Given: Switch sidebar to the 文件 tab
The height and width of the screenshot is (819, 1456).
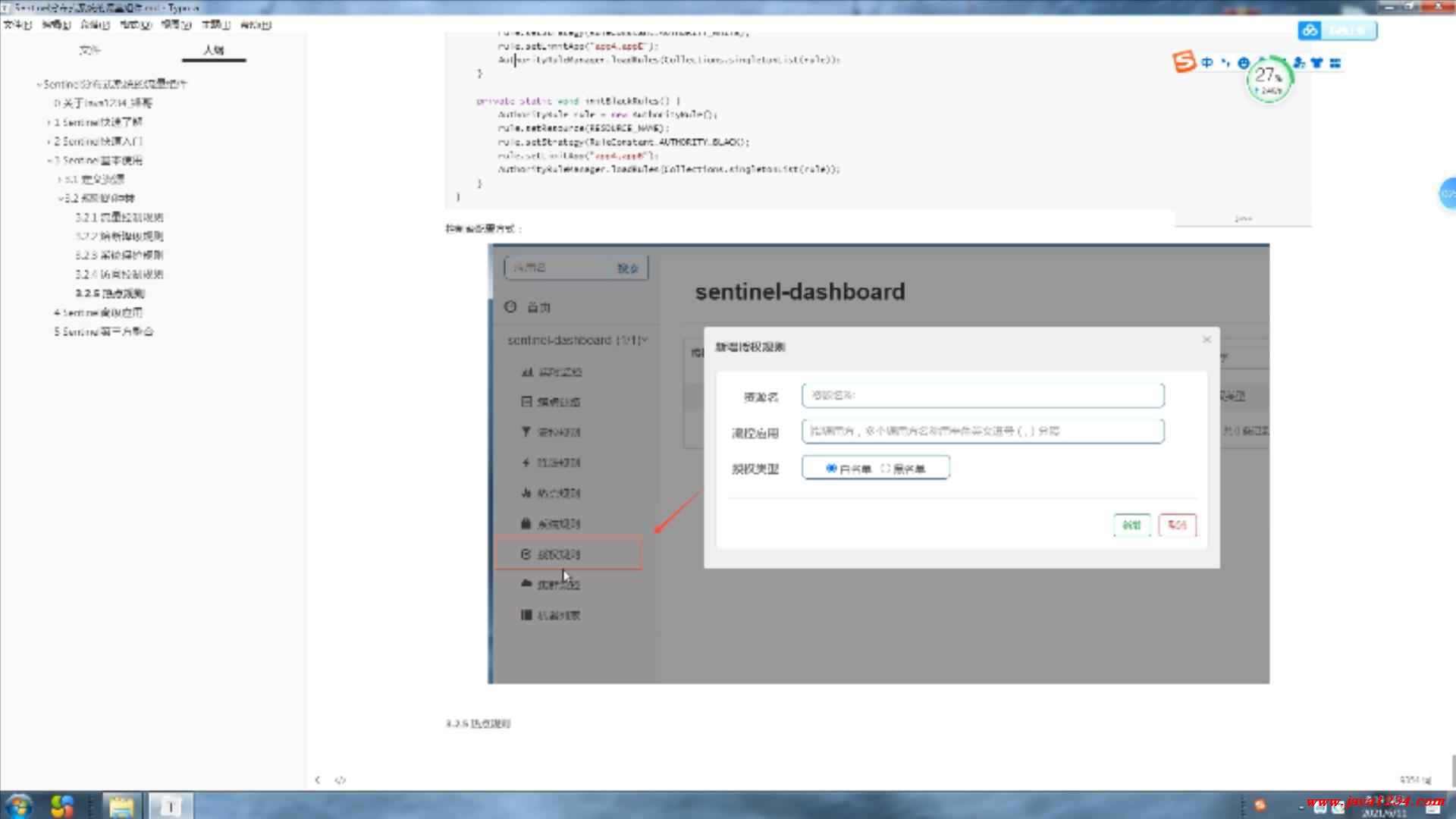Looking at the screenshot, I should point(89,50).
